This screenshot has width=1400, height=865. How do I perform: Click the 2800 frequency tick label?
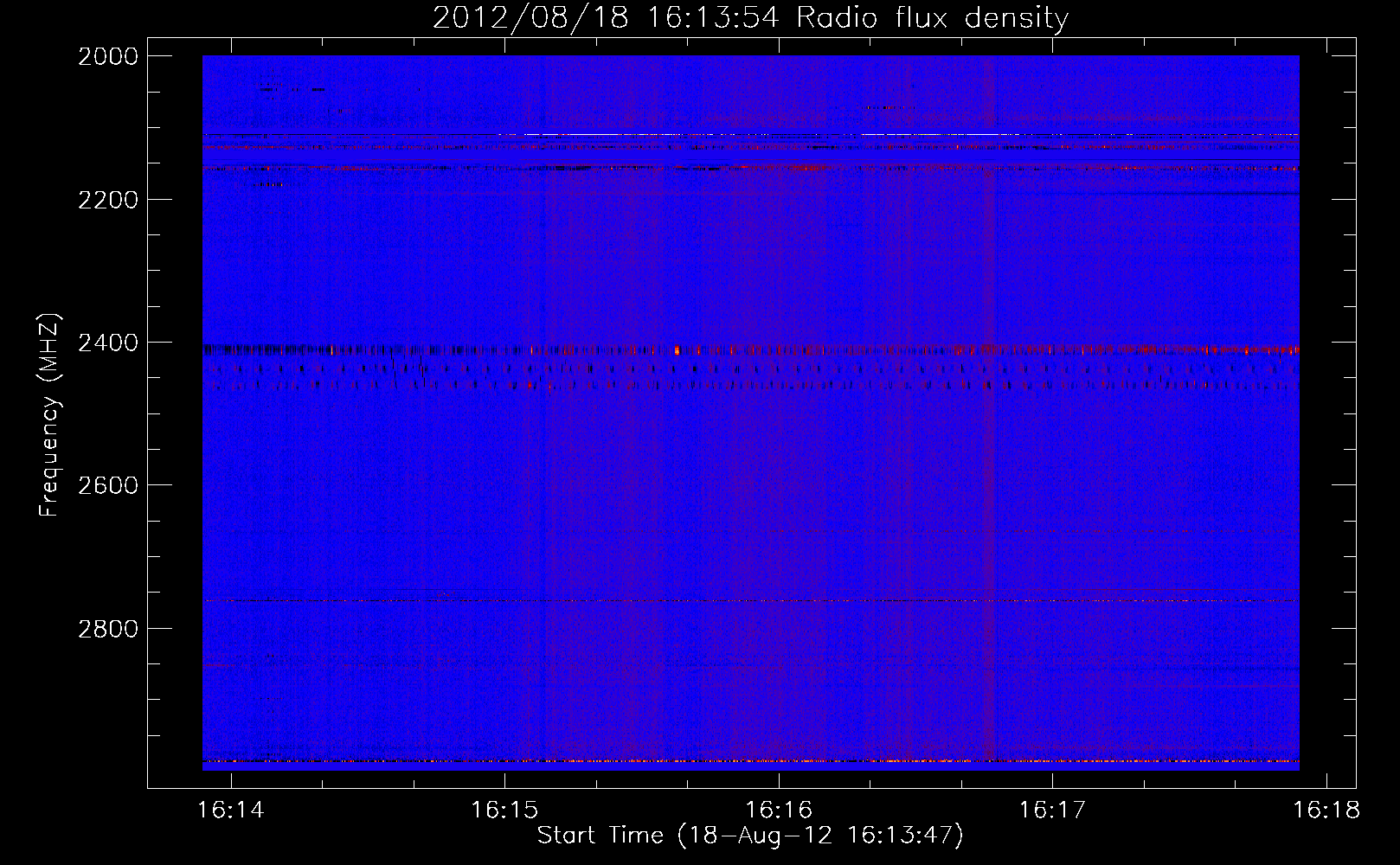108,628
